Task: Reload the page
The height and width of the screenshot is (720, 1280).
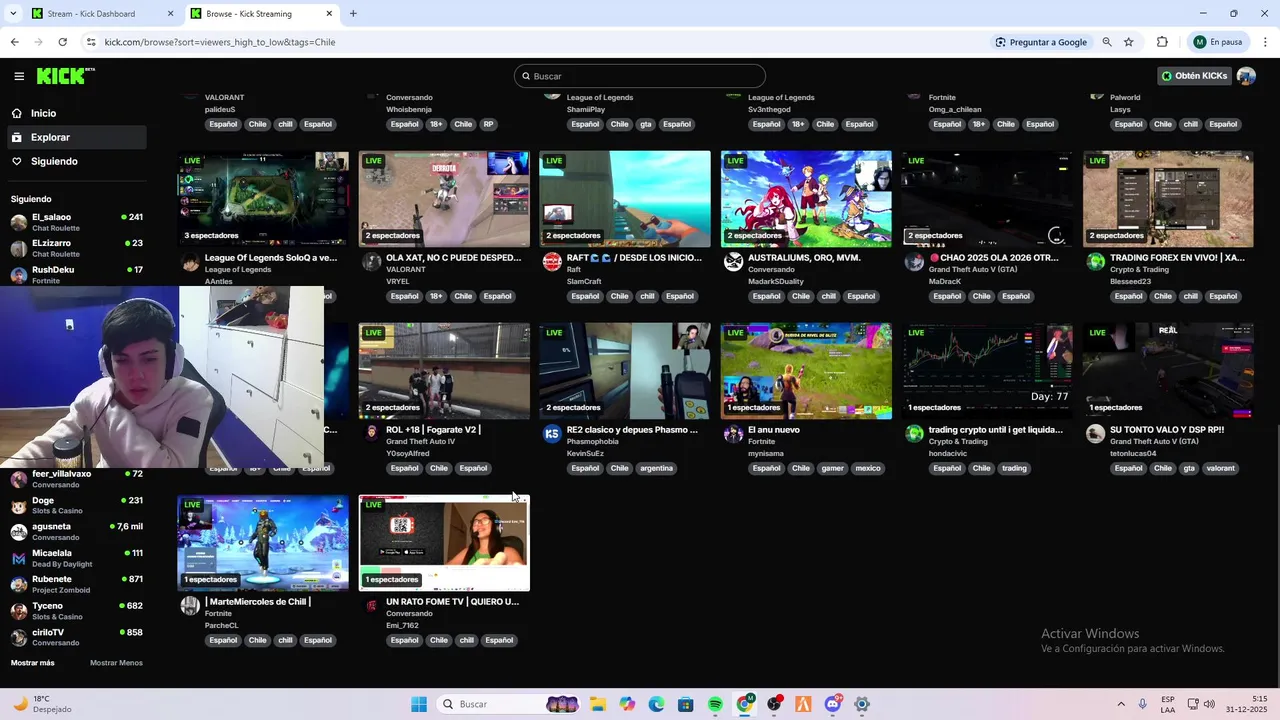Action: point(62,42)
